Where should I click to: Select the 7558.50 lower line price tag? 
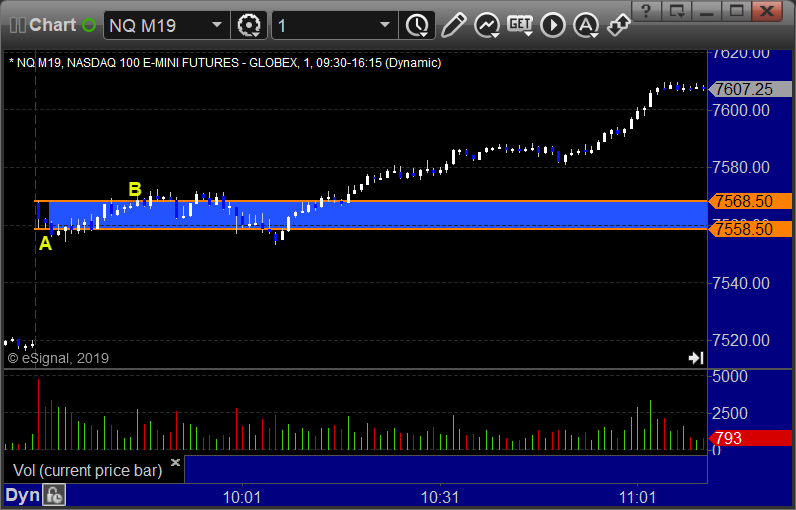pyautogui.click(x=750, y=229)
